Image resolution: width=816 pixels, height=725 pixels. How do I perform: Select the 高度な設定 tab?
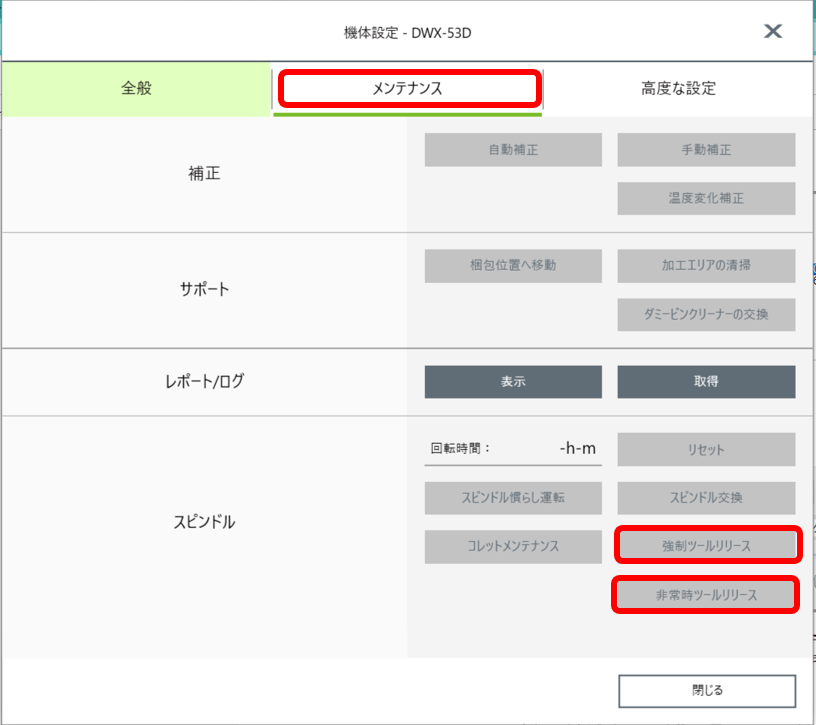tap(678, 88)
